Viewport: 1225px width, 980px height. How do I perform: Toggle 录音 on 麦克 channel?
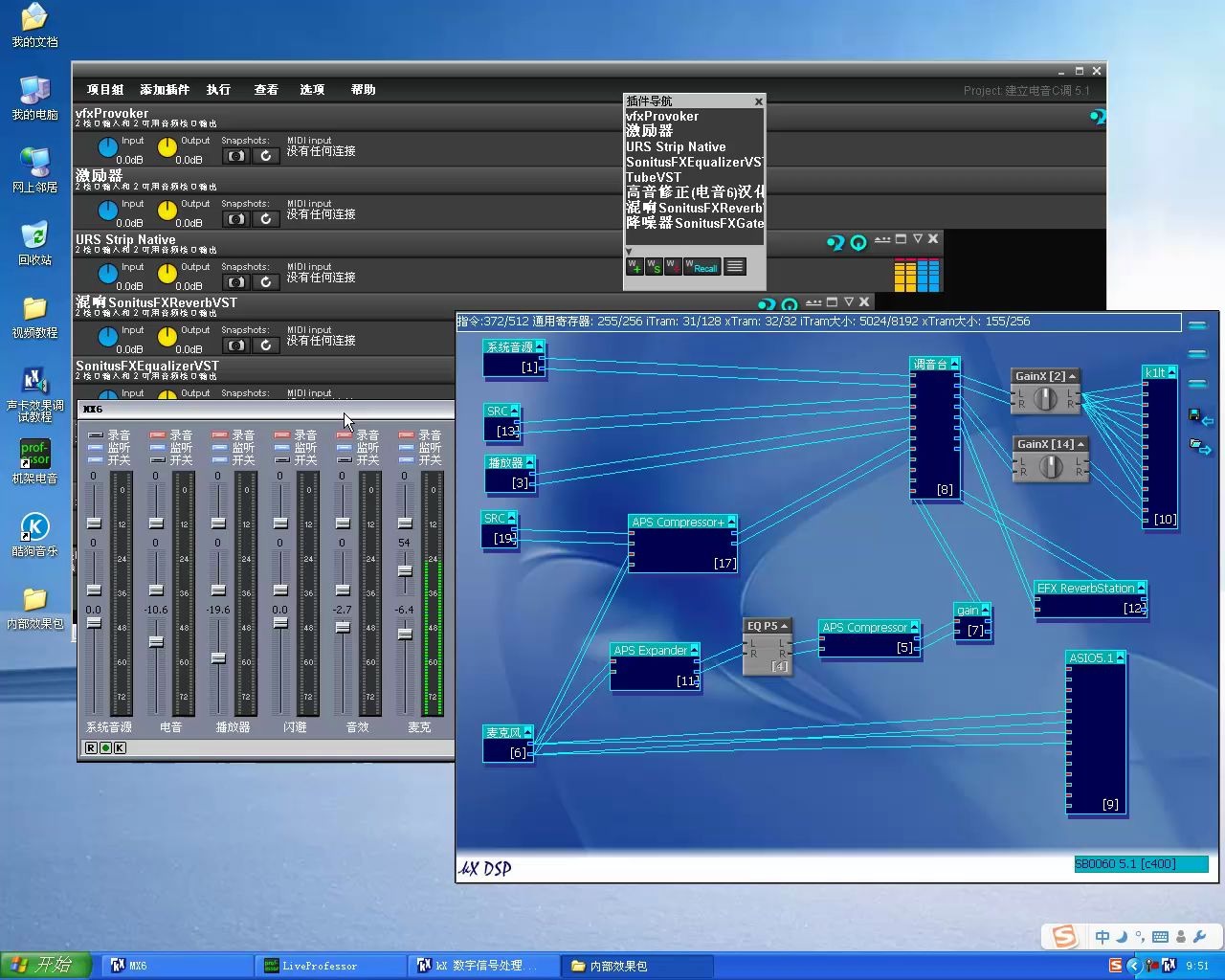pyautogui.click(x=407, y=435)
